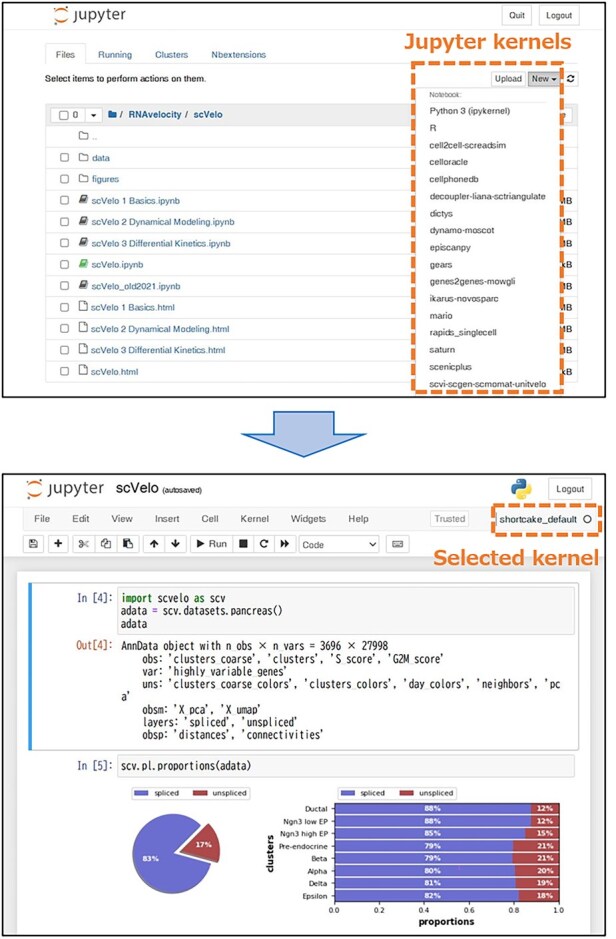This screenshot has height=939, width=616.
Task: Choose the rapids_singlecell kernel
Action: (x=463, y=332)
